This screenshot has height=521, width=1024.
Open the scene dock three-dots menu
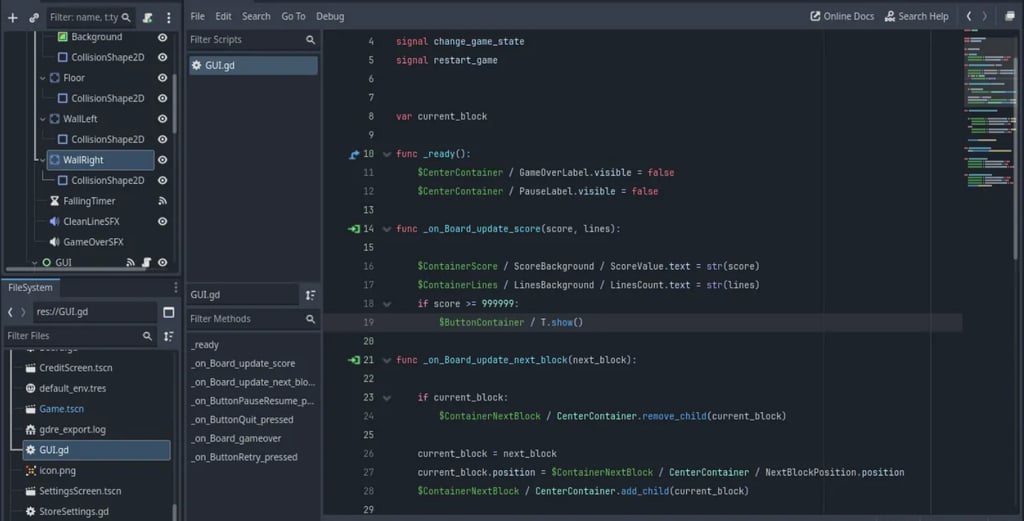pyautogui.click(x=168, y=18)
